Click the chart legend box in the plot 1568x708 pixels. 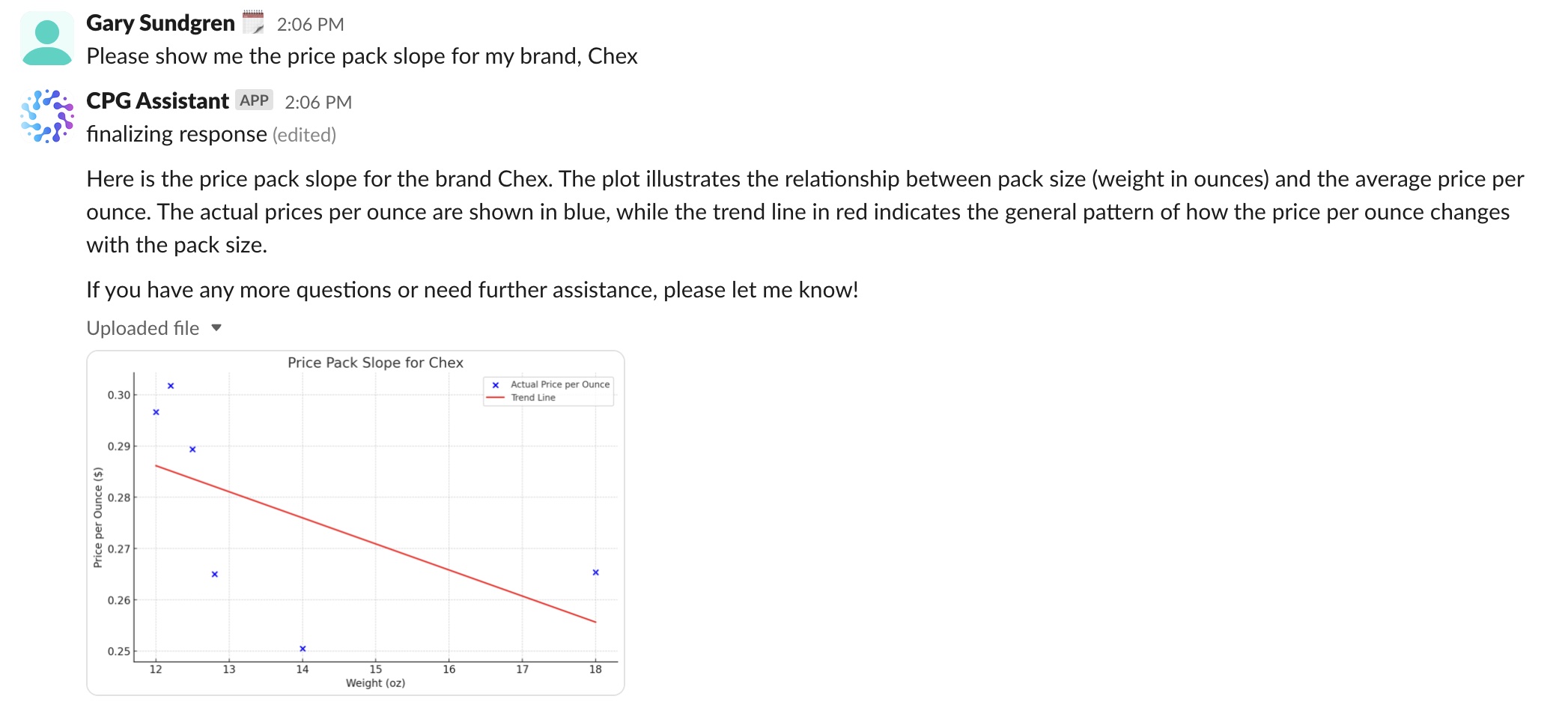(548, 391)
